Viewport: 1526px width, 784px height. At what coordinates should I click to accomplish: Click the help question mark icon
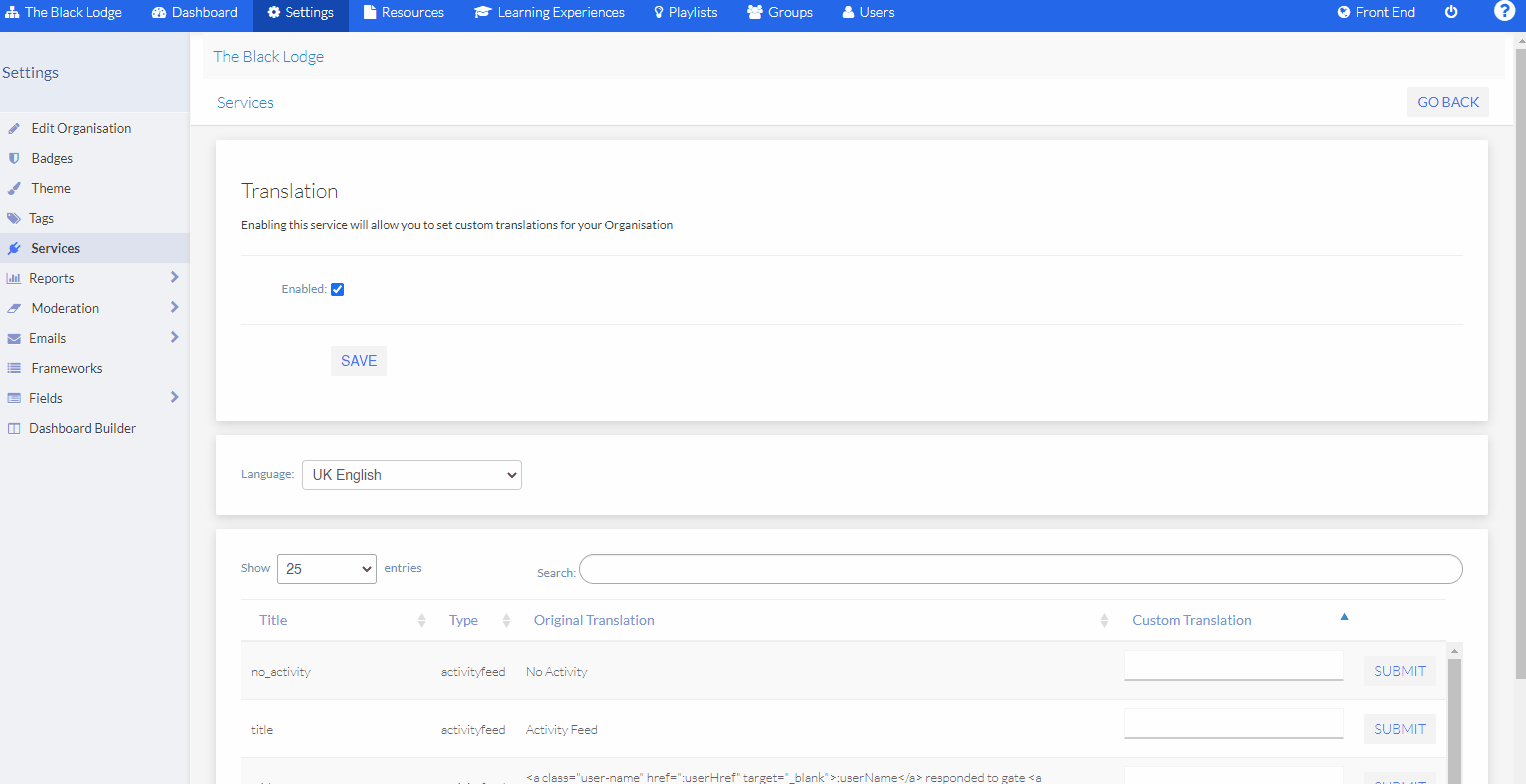point(1504,12)
